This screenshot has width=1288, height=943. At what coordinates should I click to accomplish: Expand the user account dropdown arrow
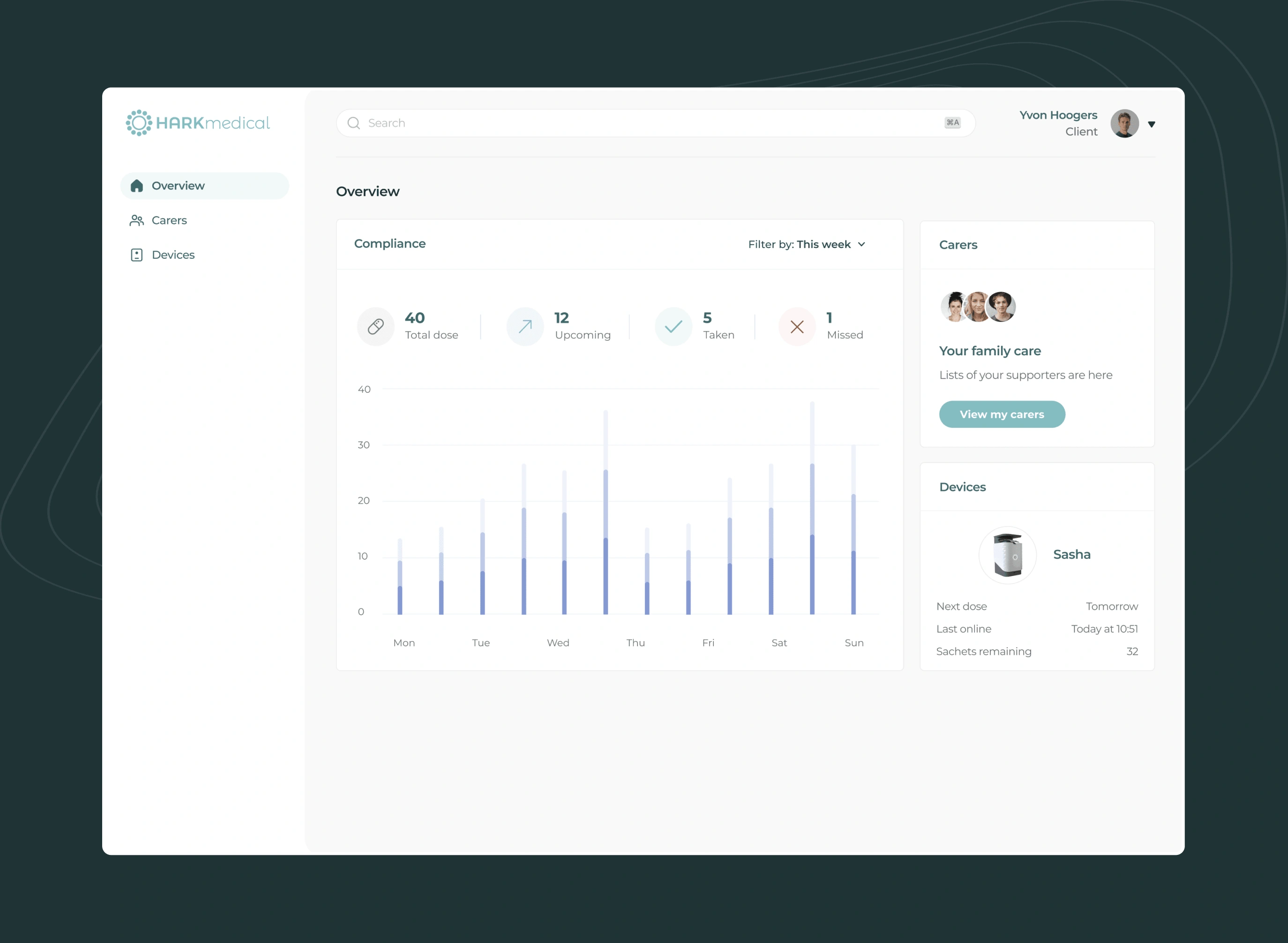pos(1152,124)
